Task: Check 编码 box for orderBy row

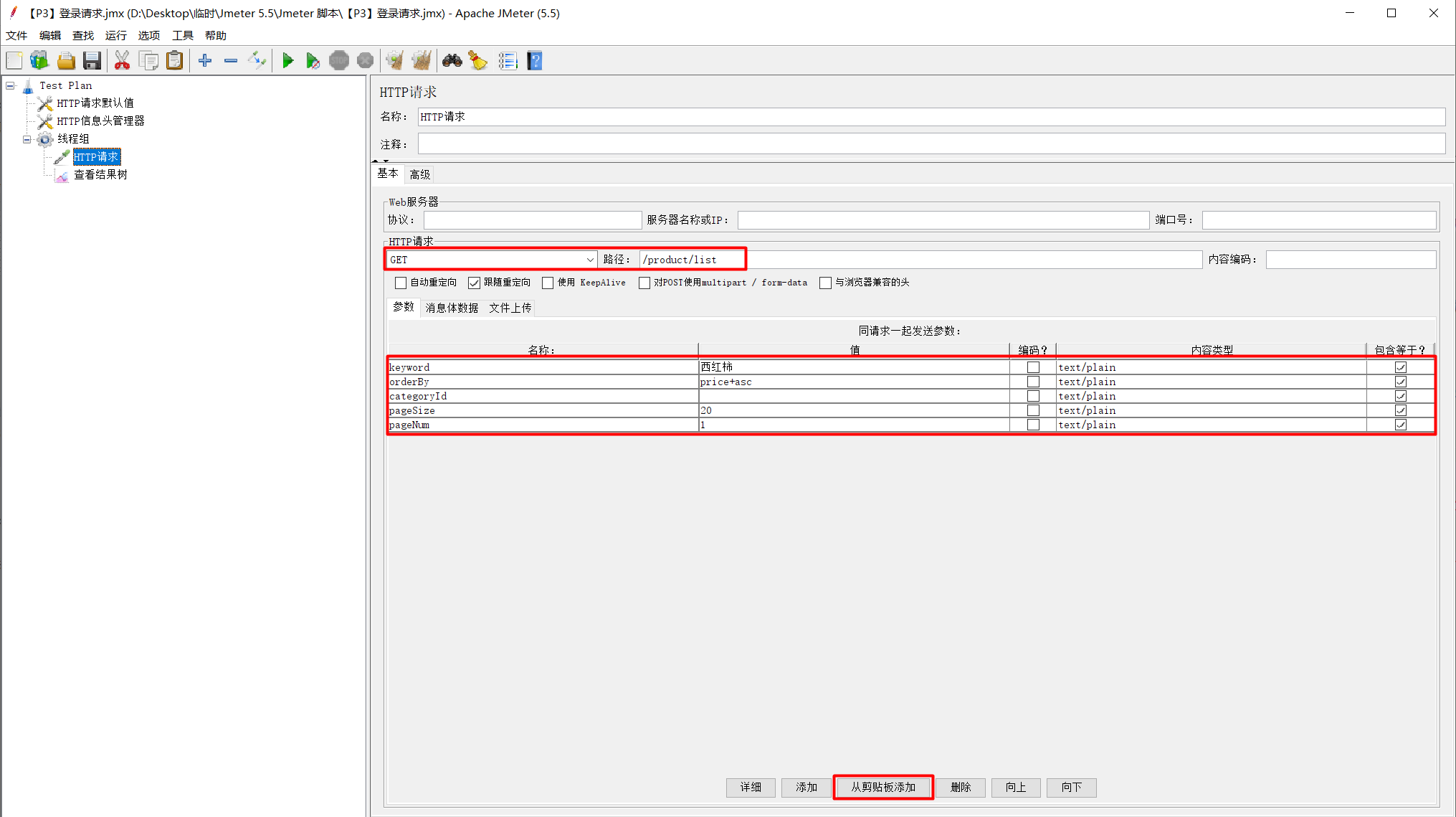Action: point(1033,382)
